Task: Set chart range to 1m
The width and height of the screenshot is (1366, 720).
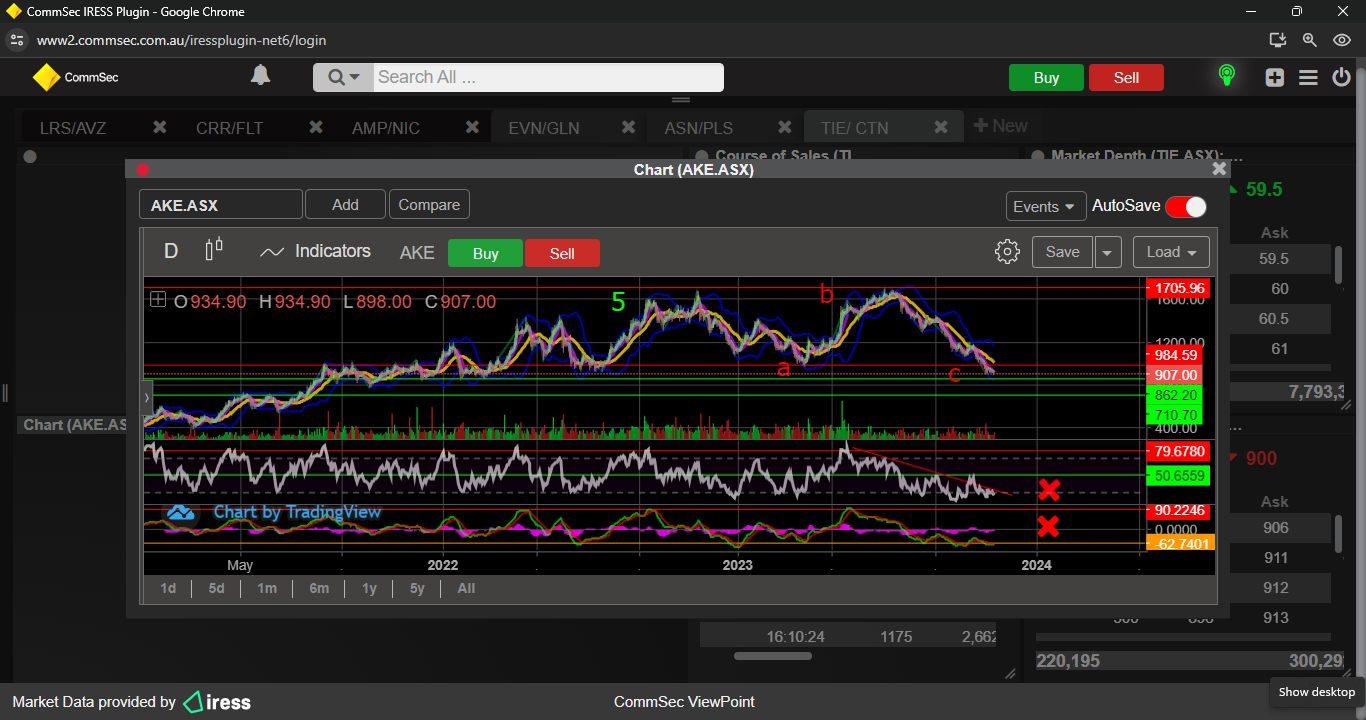Action: [x=267, y=588]
